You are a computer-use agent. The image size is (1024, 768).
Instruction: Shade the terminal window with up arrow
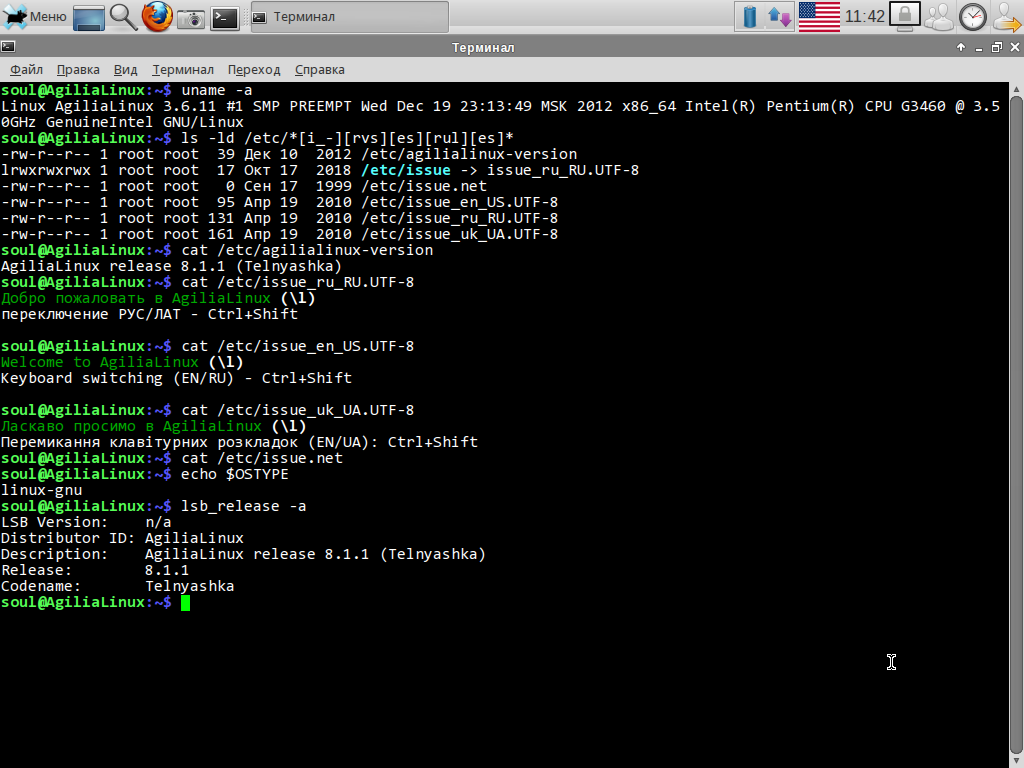point(961,47)
